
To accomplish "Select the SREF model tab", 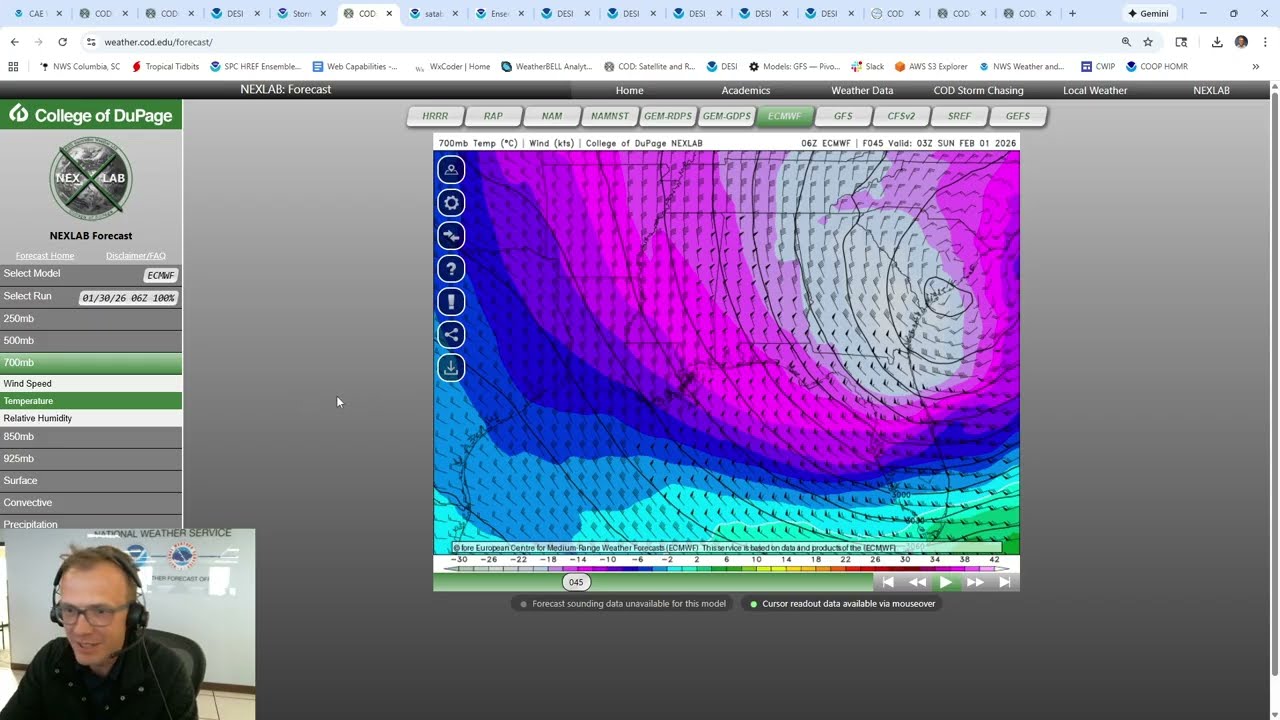I will tap(959, 116).
